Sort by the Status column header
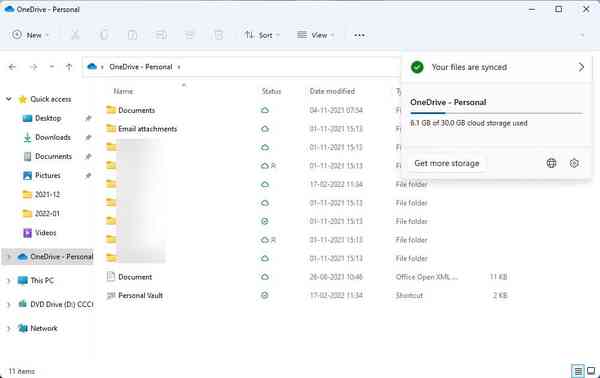The width and height of the screenshot is (600, 378). tap(271, 91)
